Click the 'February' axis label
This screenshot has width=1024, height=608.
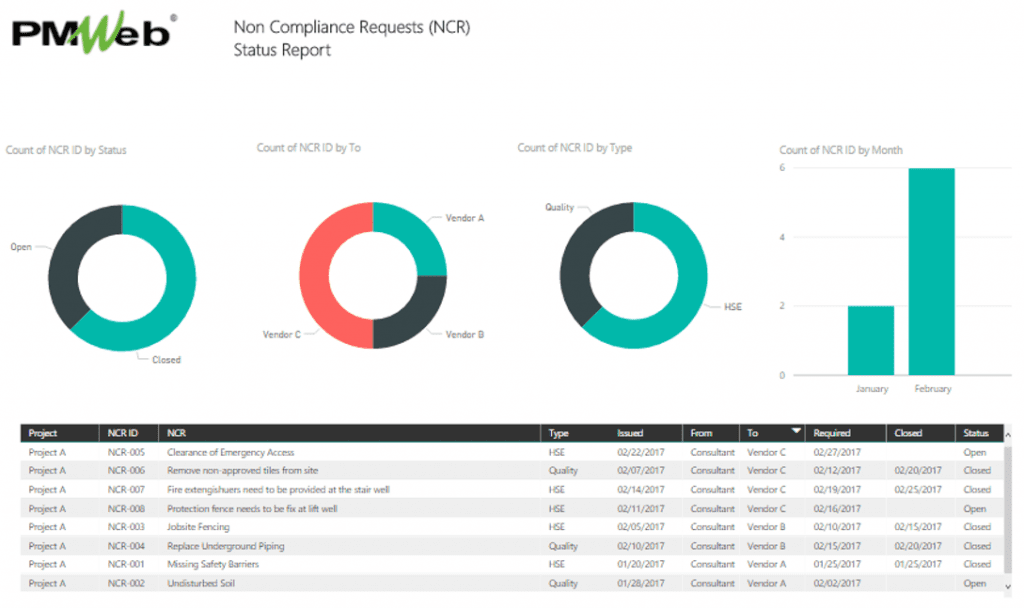[x=933, y=389]
